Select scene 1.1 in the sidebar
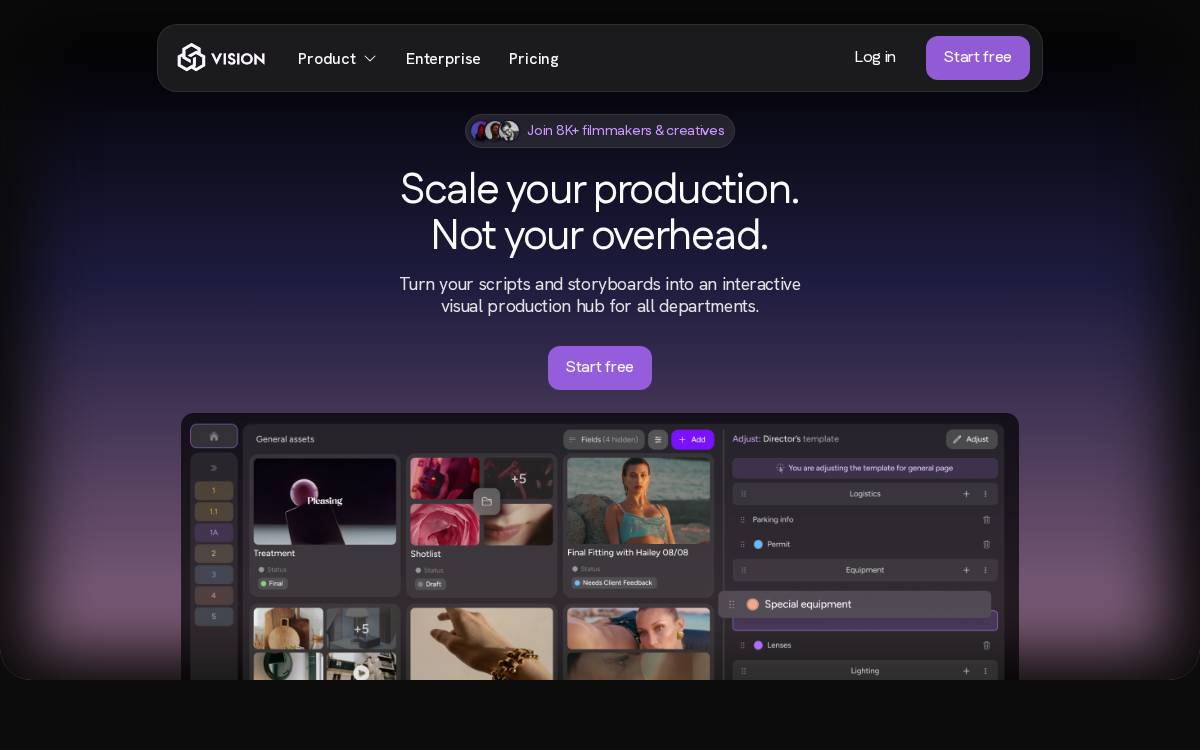Image resolution: width=1200 pixels, height=750 pixels. pyautogui.click(x=214, y=511)
